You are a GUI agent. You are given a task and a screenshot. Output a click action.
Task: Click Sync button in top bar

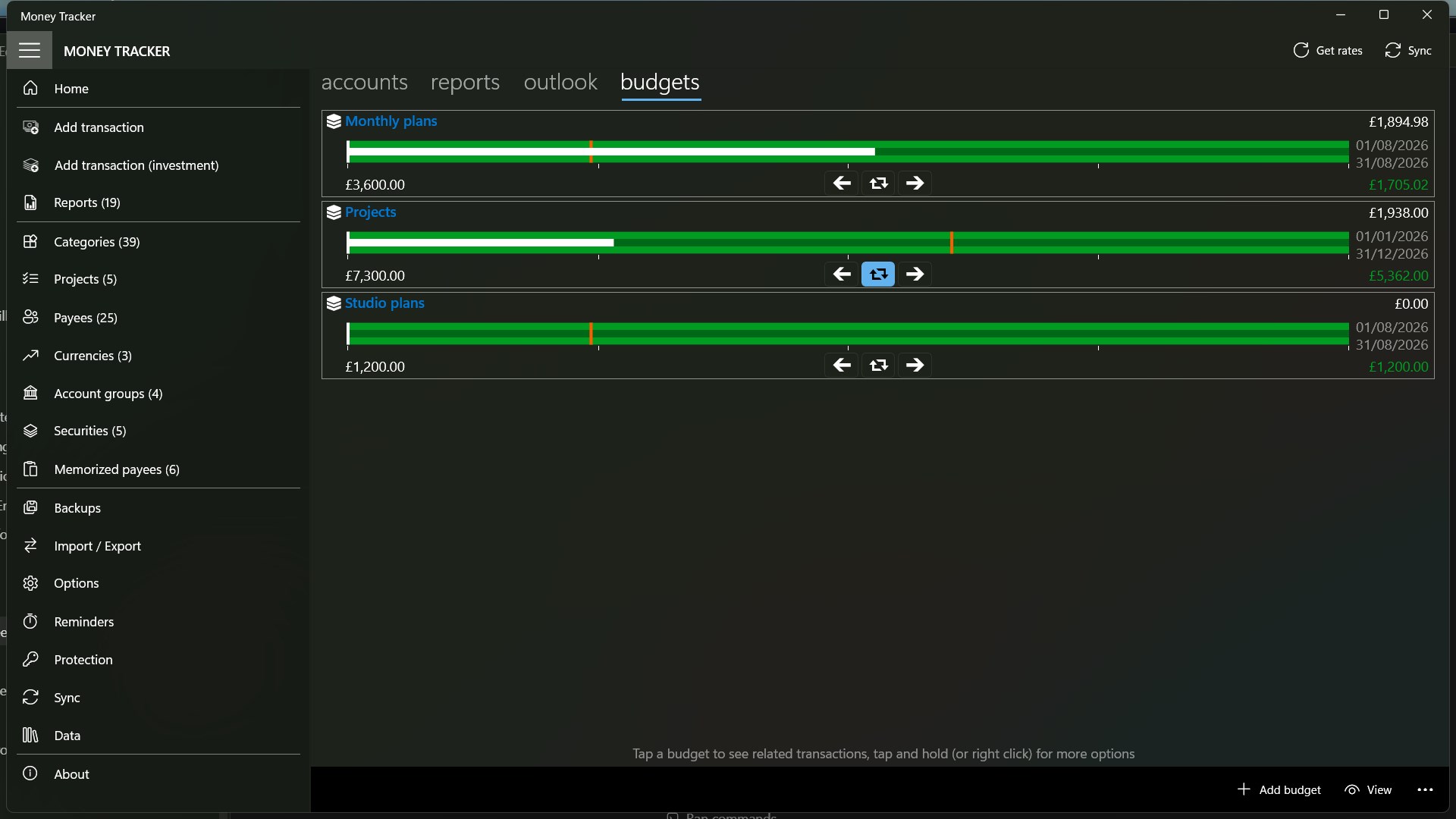pyautogui.click(x=1408, y=51)
